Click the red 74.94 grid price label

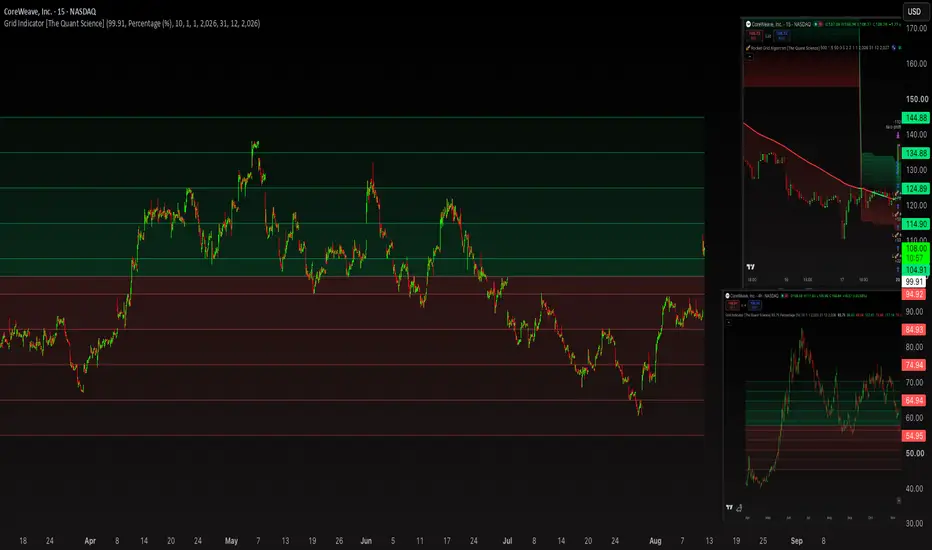pyautogui.click(x=914, y=364)
